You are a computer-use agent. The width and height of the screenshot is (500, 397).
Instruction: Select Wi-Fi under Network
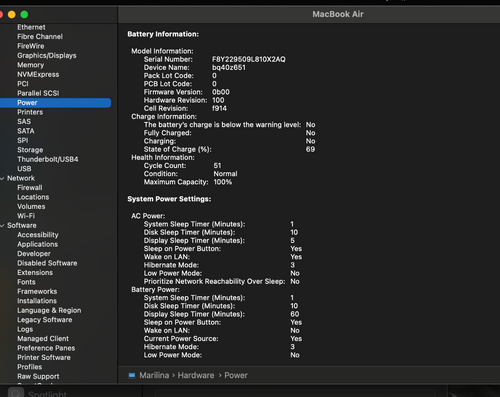26,216
